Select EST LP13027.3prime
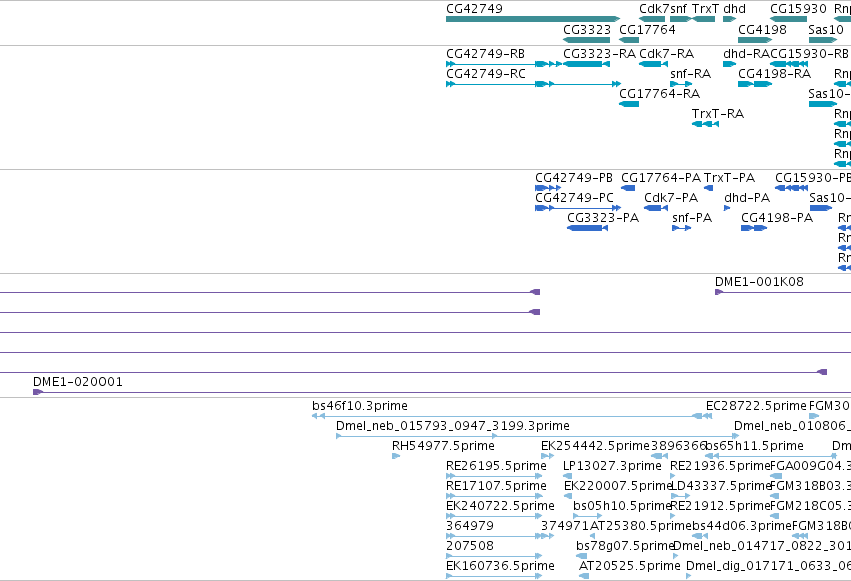The height and width of the screenshot is (581, 851). click(568, 476)
